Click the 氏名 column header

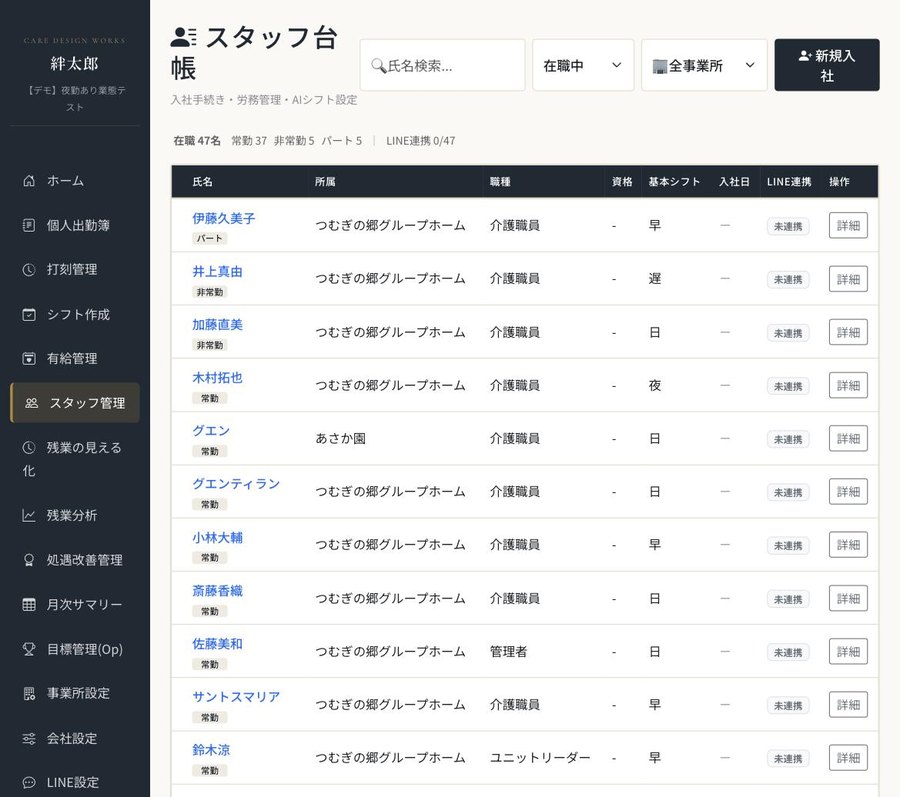coord(202,182)
